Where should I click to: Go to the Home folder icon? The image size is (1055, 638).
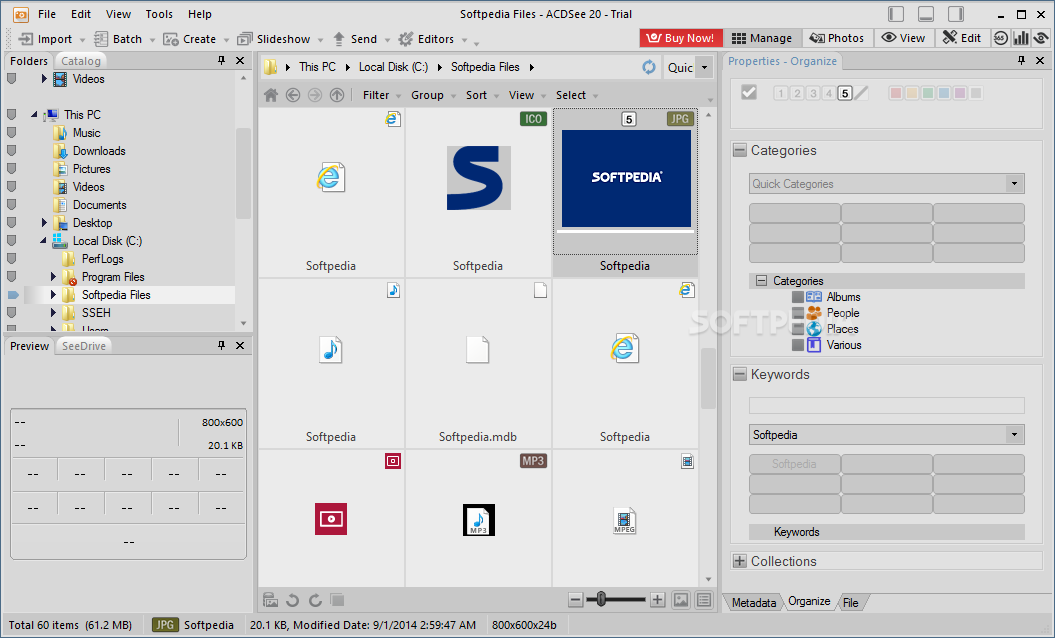pyautogui.click(x=270, y=95)
